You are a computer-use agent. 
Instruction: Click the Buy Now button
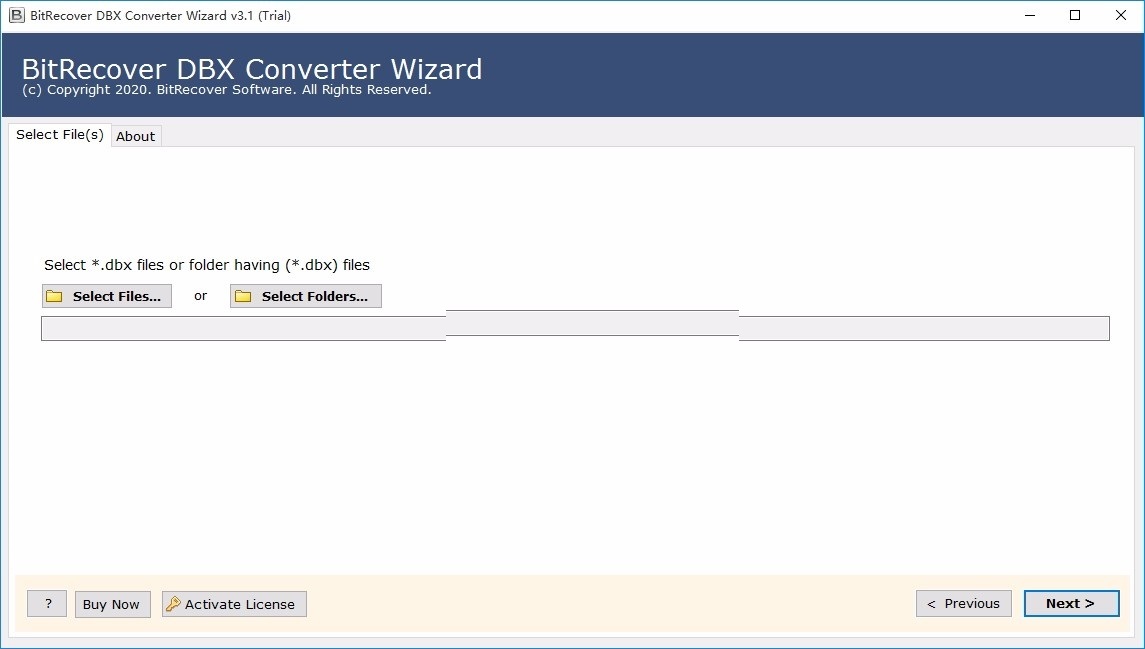coord(112,604)
